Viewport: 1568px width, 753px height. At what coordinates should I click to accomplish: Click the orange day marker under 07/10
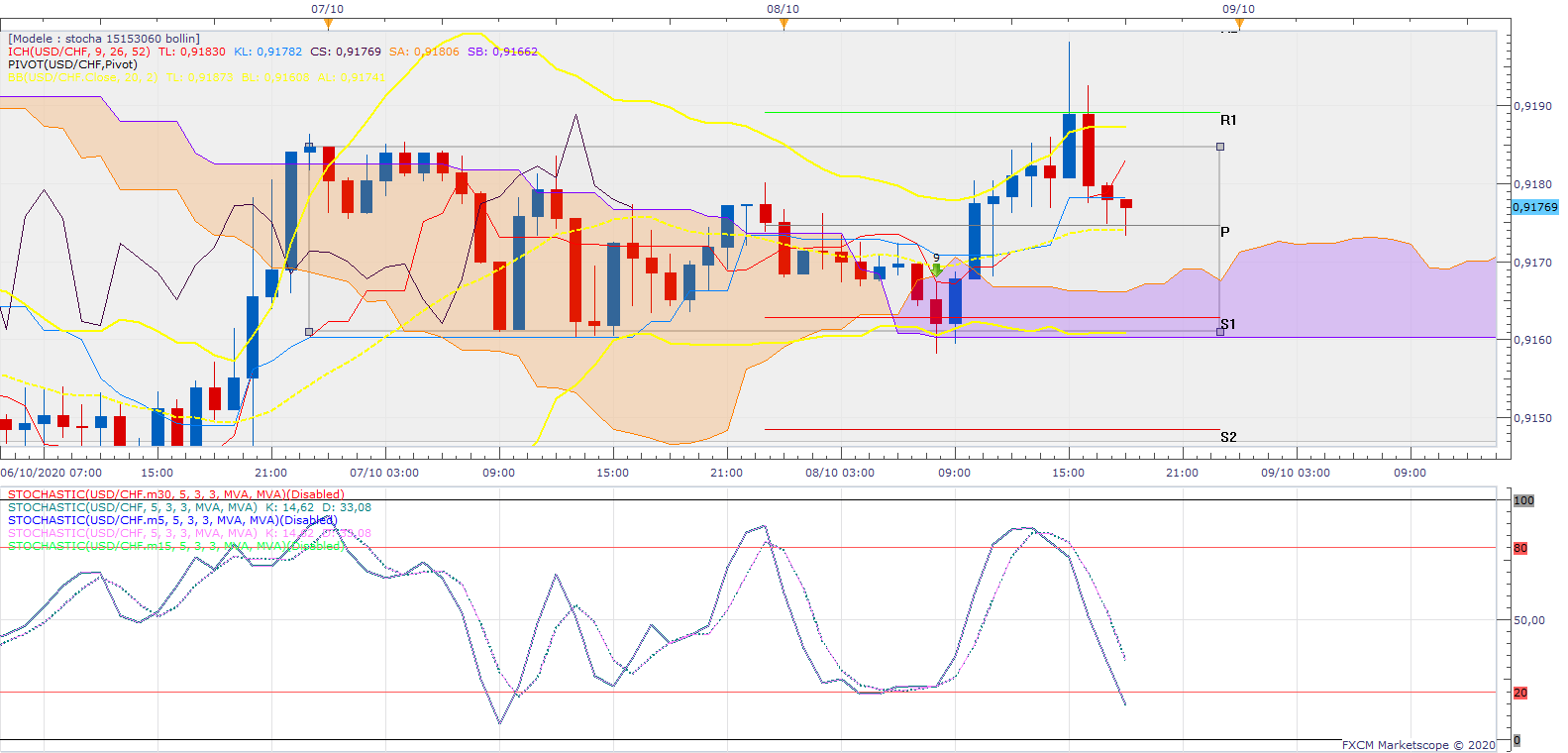tap(328, 24)
